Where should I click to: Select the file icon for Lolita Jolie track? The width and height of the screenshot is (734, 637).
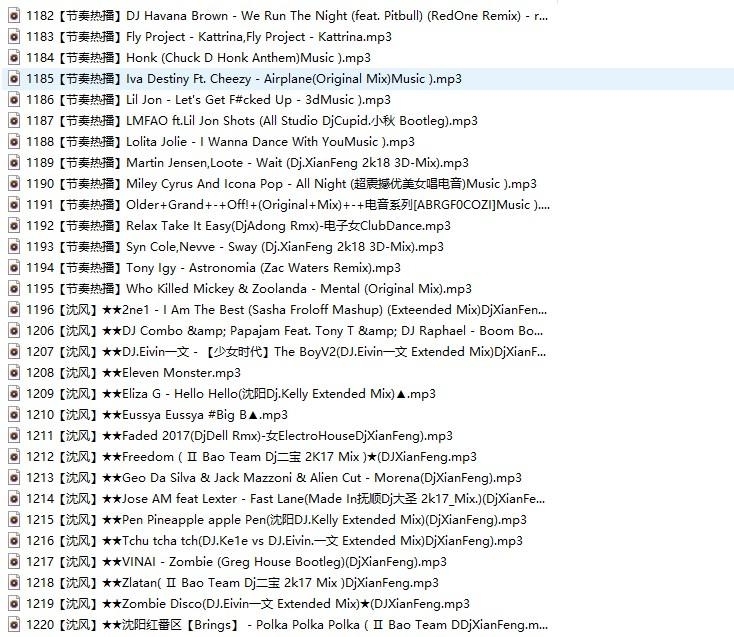click(14, 142)
